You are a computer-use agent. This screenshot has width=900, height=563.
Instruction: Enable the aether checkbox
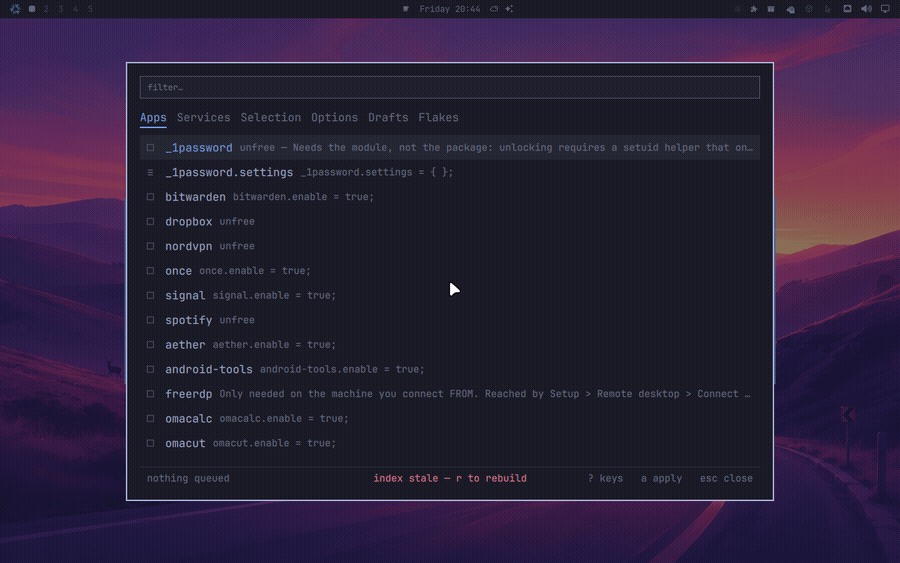tap(150, 345)
